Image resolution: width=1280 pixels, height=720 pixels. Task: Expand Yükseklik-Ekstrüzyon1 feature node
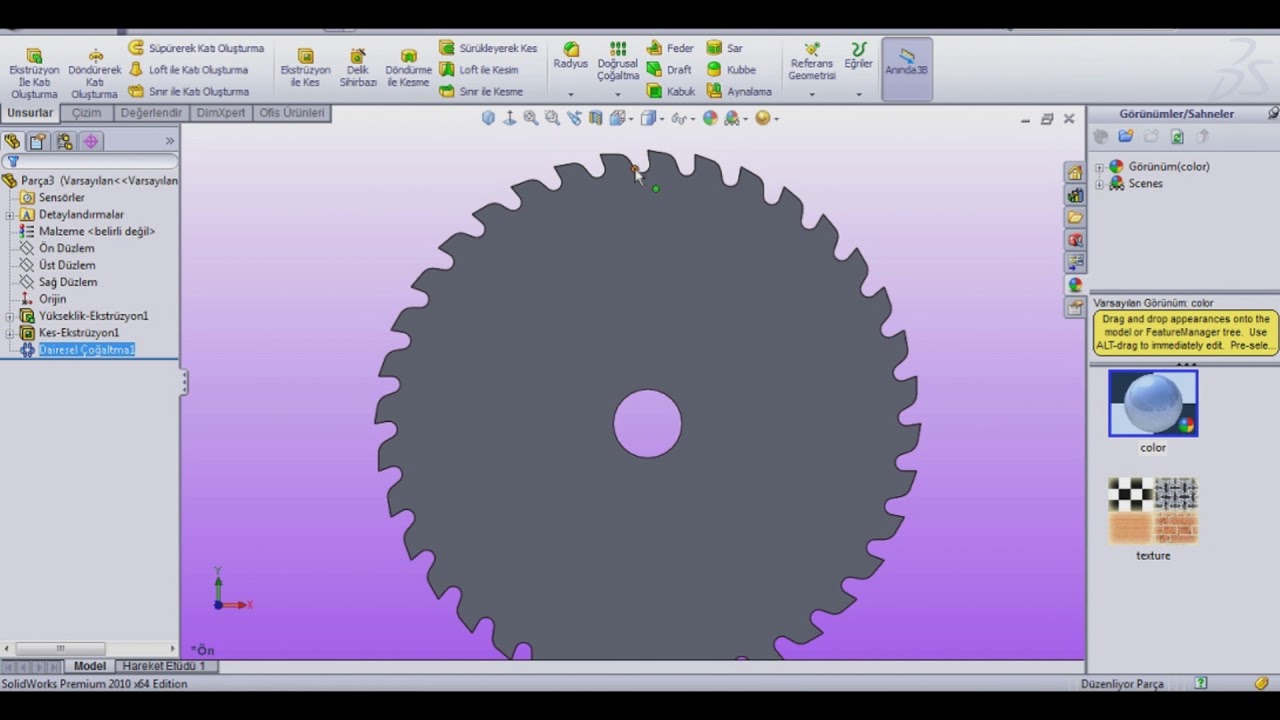pyautogui.click(x=10, y=316)
